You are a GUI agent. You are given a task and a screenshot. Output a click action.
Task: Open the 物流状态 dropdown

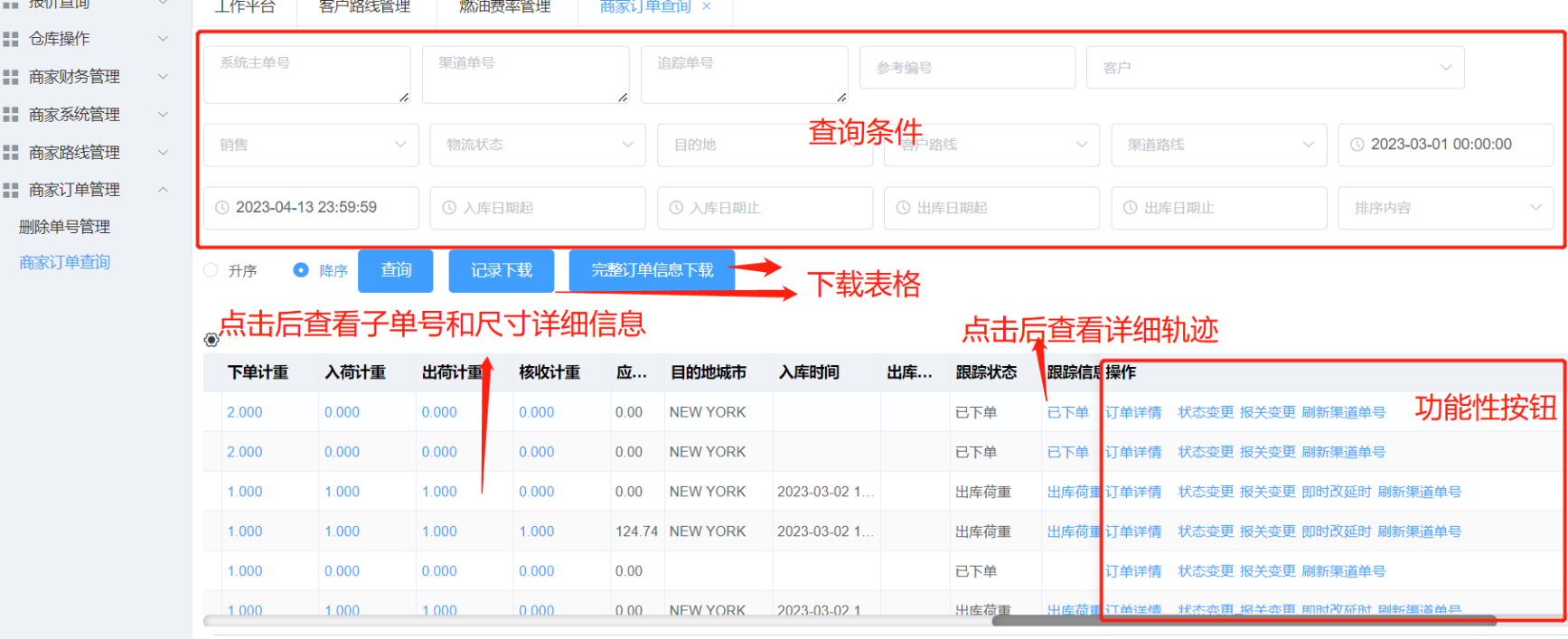(538, 145)
